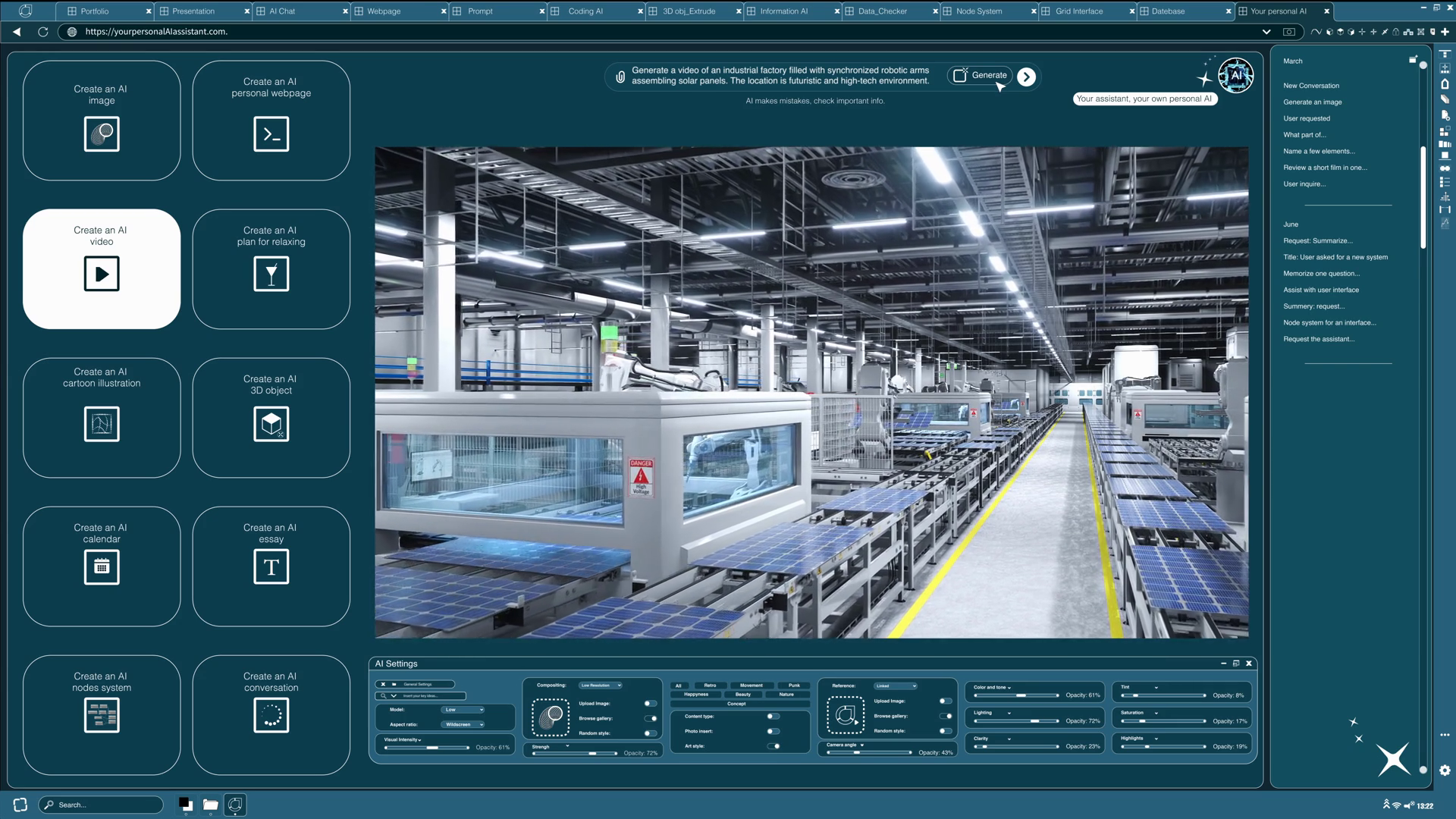1456x819 pixels.
Task: Open the Compositing Low Resolution dropdown
Action: [600, 685]
